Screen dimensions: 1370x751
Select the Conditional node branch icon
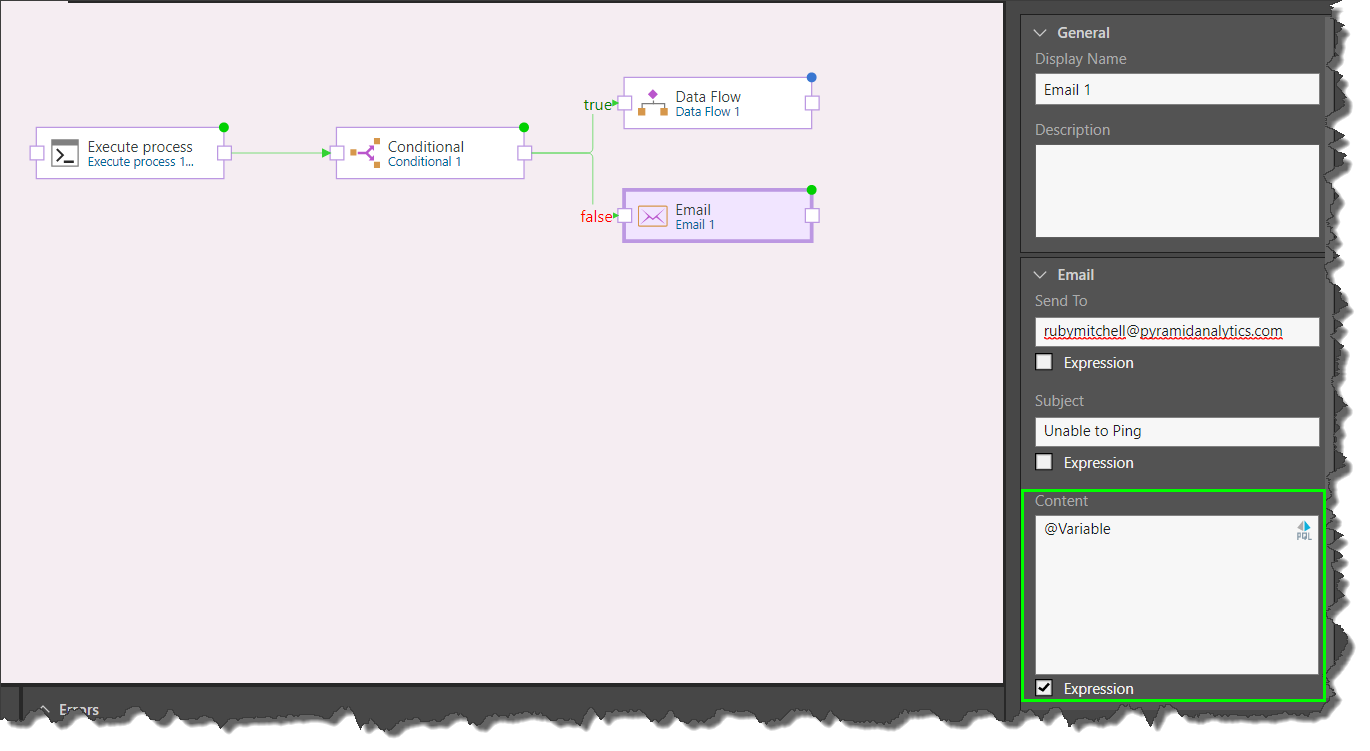365,154
